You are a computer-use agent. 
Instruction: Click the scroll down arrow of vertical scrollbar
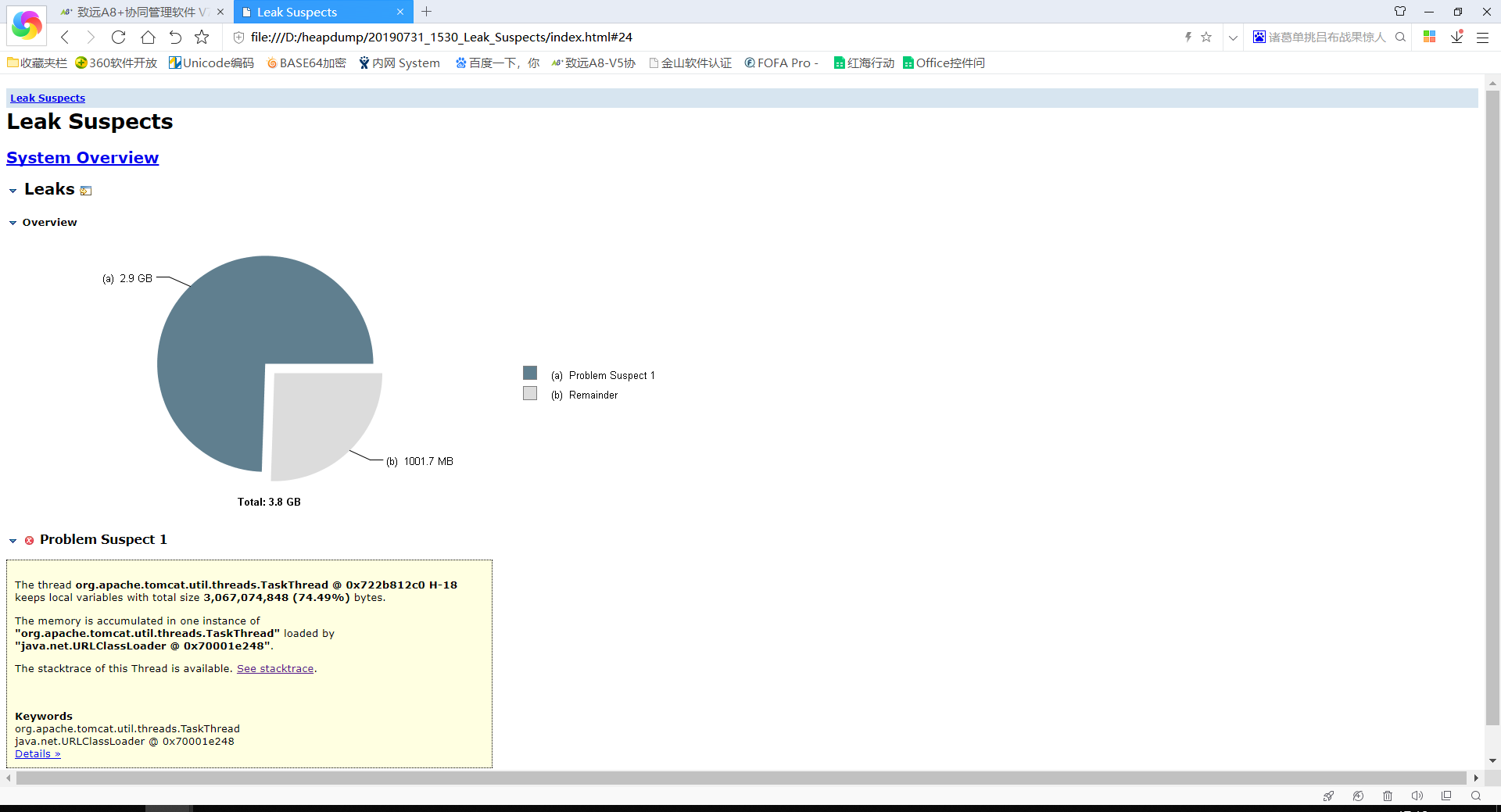pyautogui.click(x=1492, y=760)
